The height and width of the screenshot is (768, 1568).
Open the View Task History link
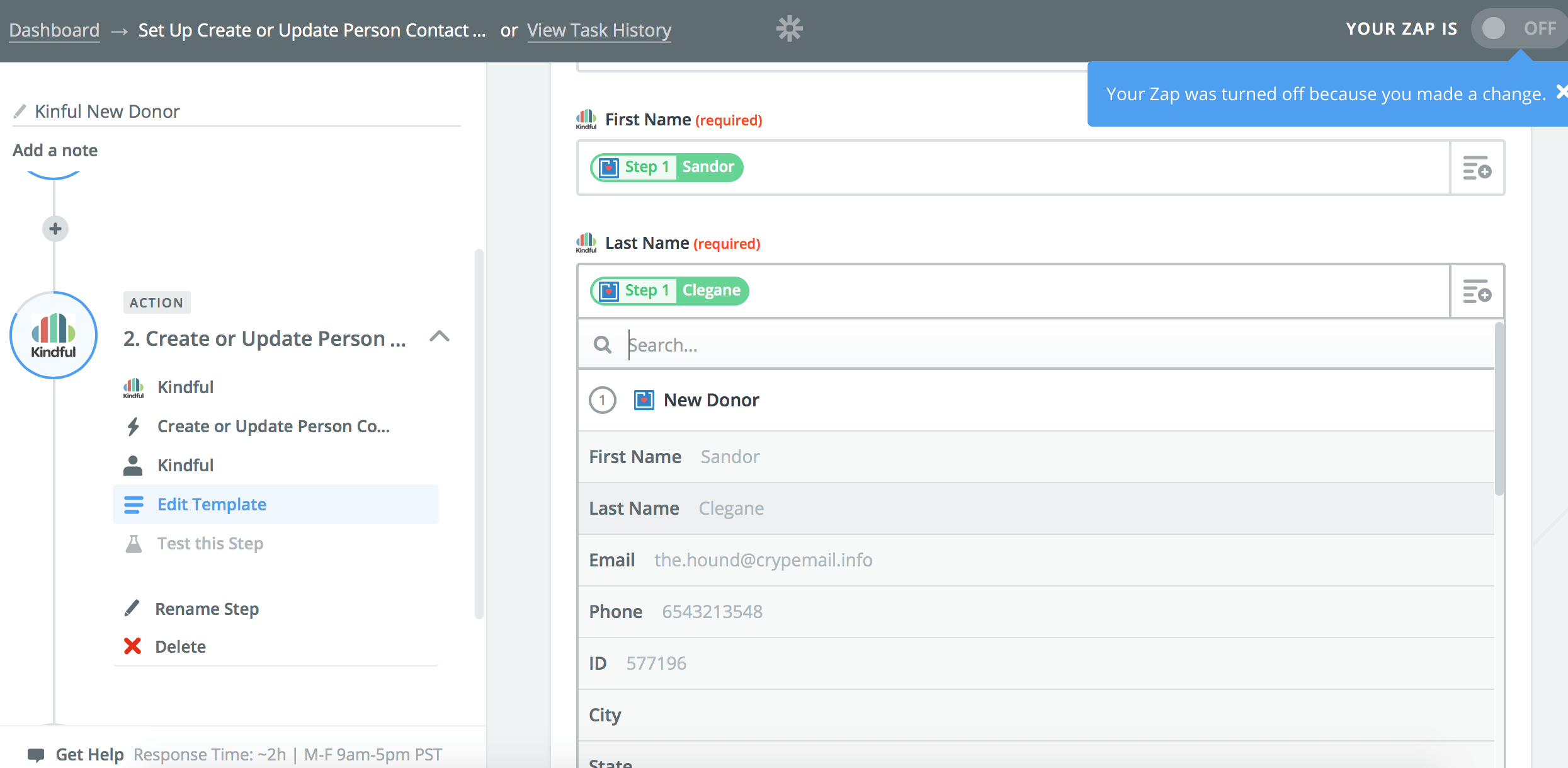click(x=599, y=30)
